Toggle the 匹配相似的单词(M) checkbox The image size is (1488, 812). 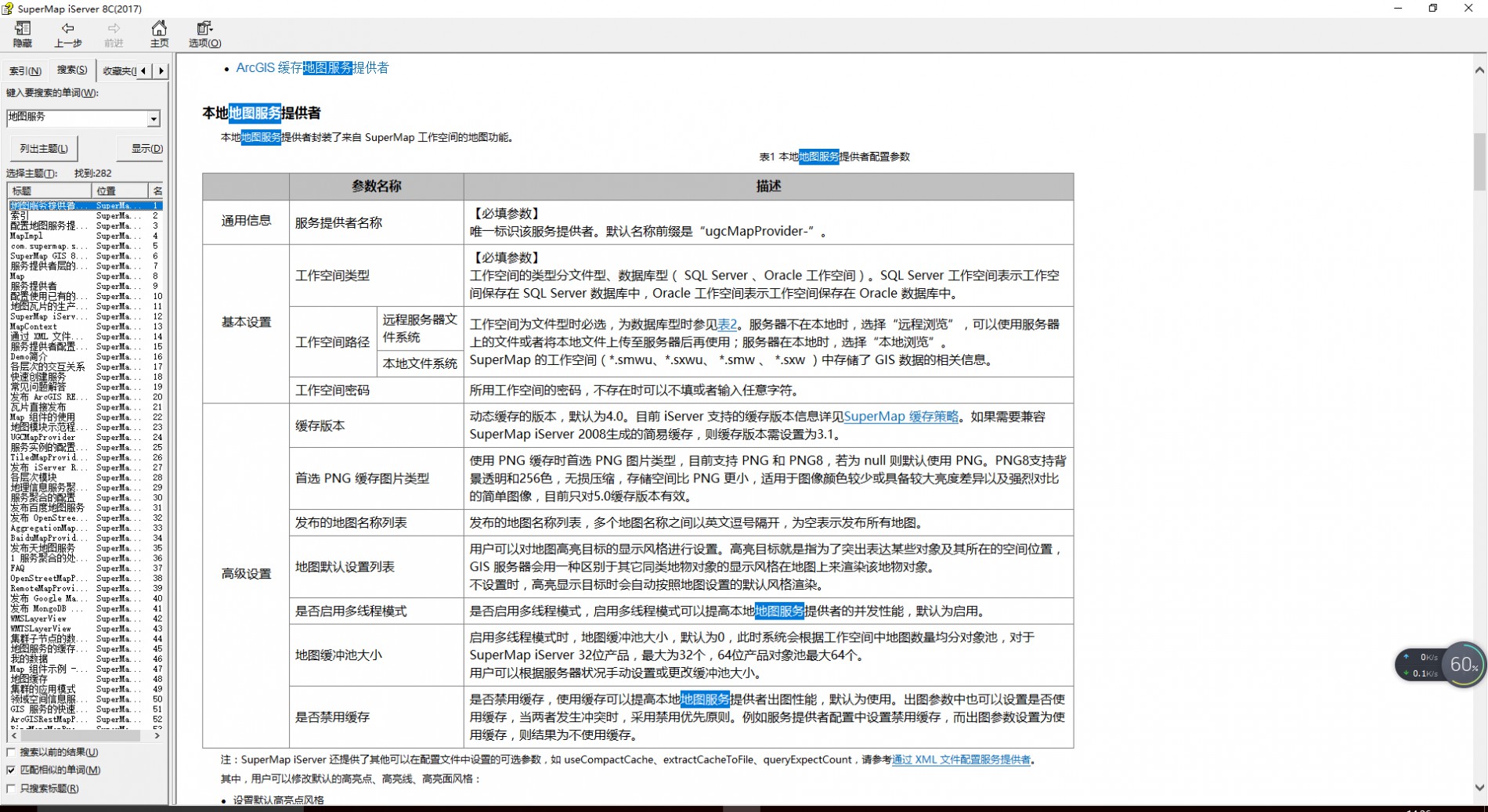11,770
